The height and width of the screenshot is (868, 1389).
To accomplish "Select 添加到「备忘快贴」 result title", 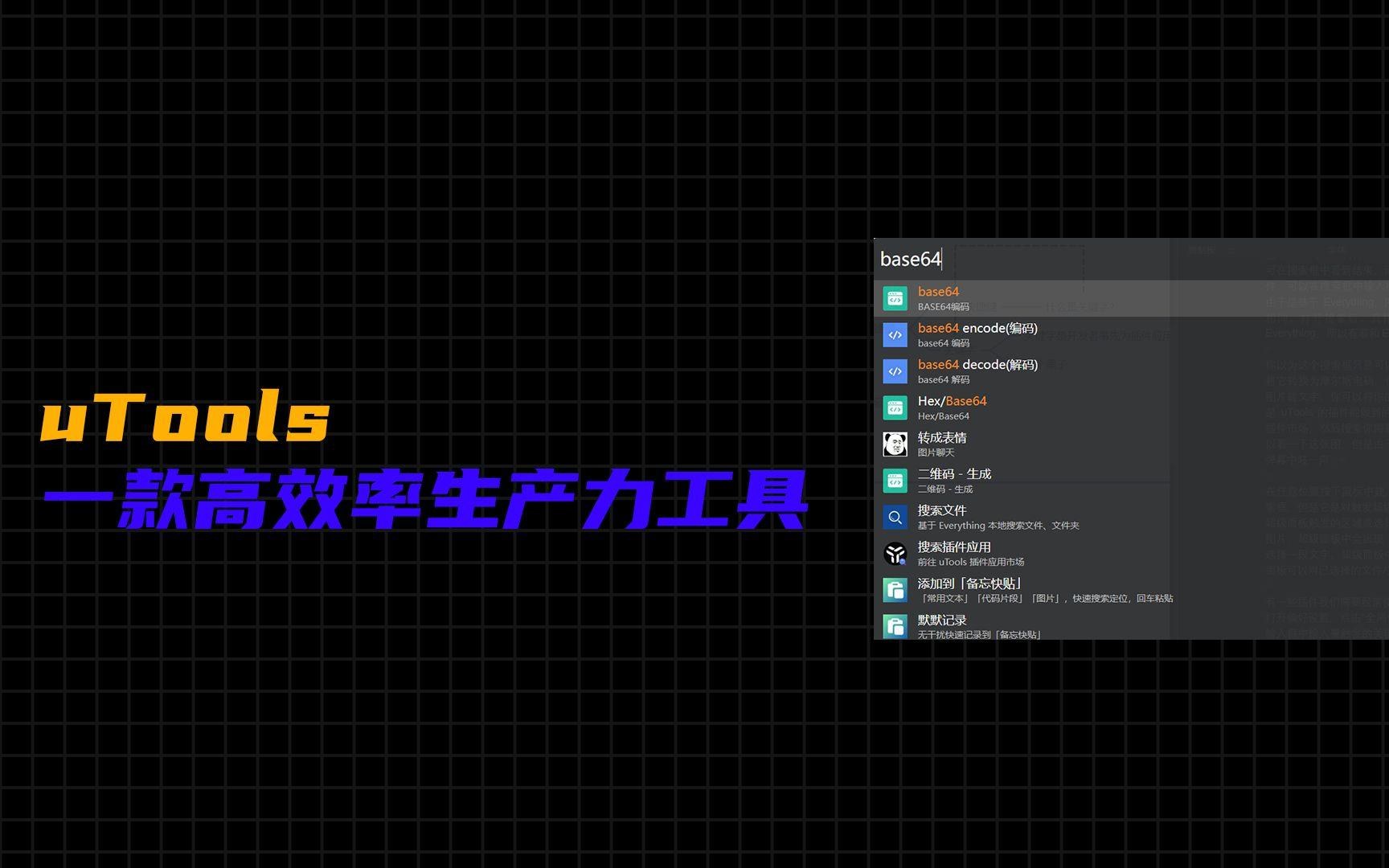I will pos(971,583).
